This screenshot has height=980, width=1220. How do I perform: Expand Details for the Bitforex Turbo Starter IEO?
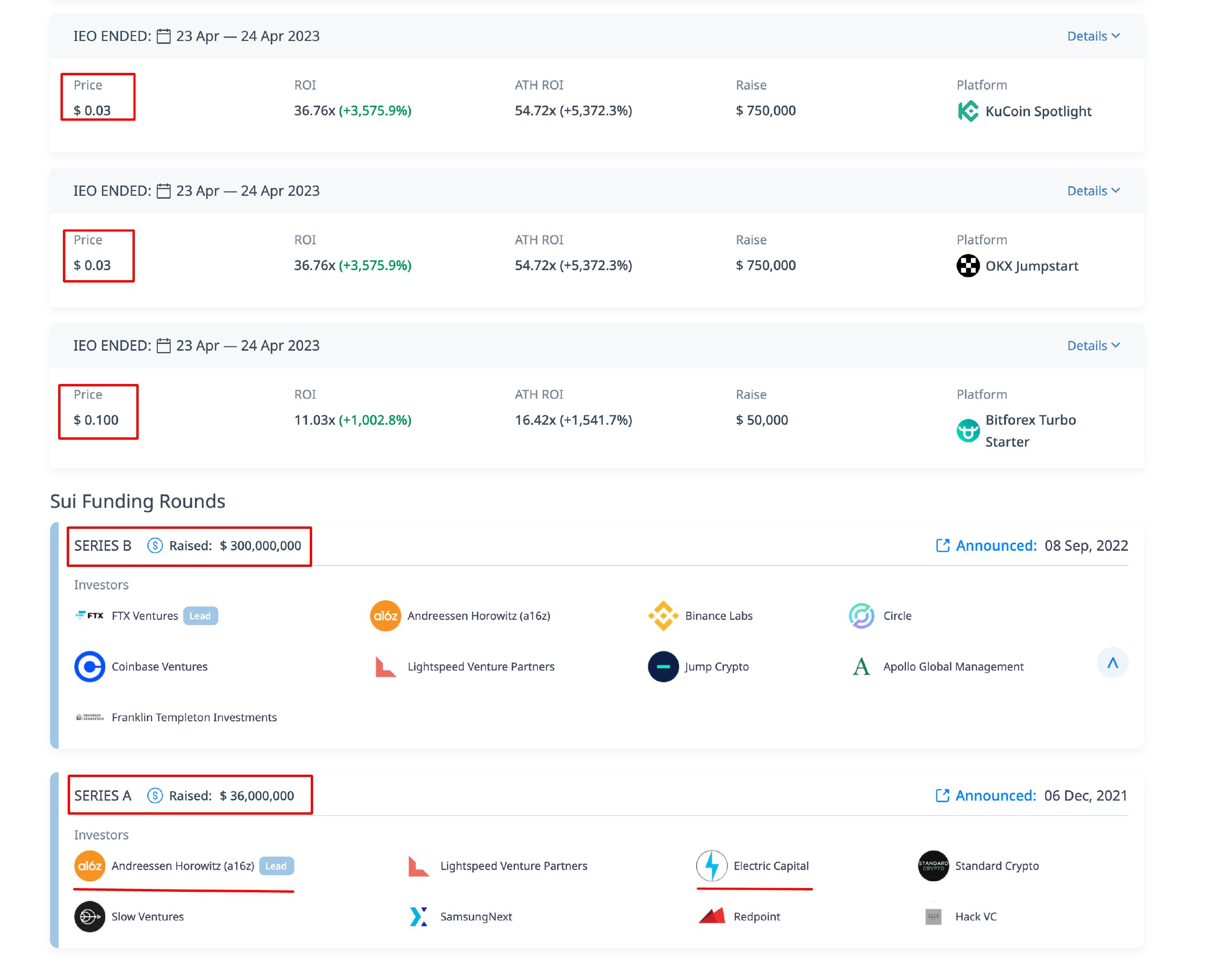[1093, 345]
